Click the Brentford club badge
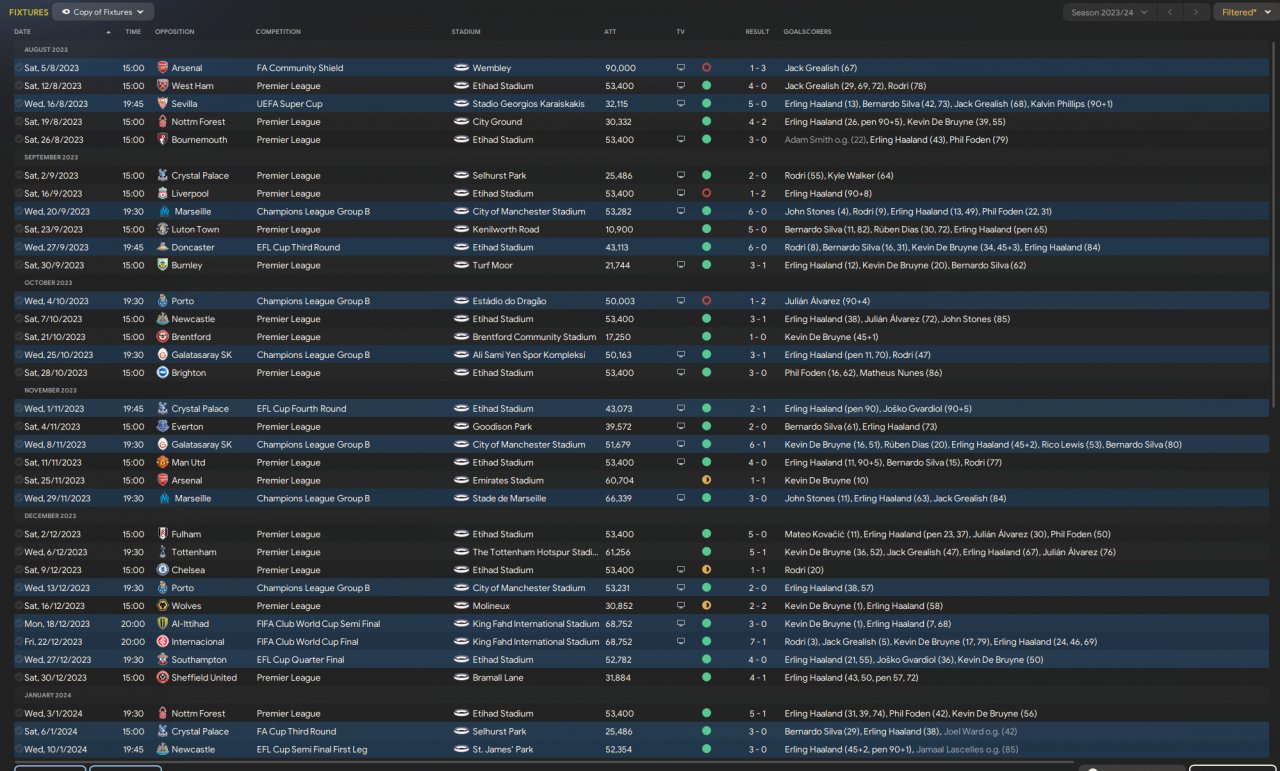Image resolution: width=1280 pixels, height=771 pixels. 163,338
